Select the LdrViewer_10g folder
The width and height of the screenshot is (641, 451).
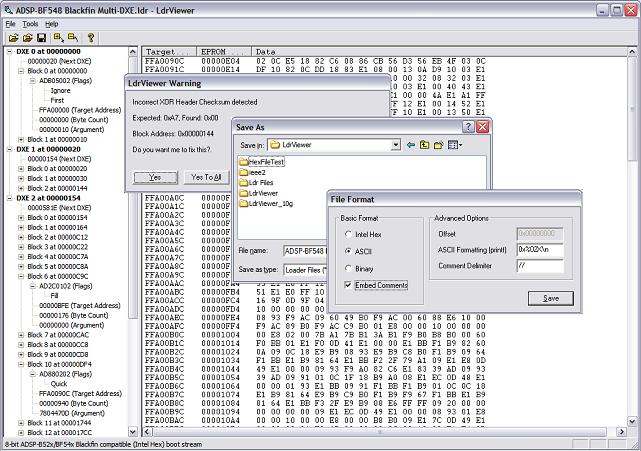[x=267, y=204]
